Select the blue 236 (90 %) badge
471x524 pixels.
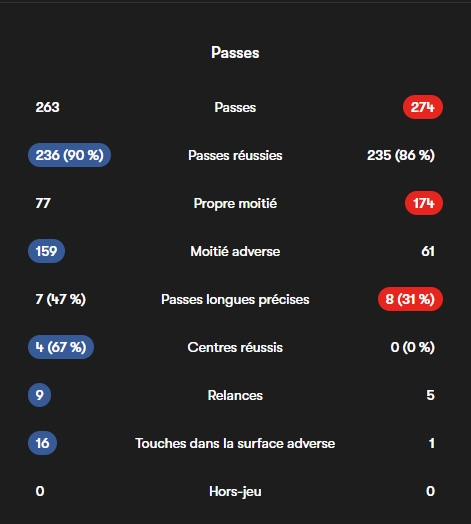[69, 155]
